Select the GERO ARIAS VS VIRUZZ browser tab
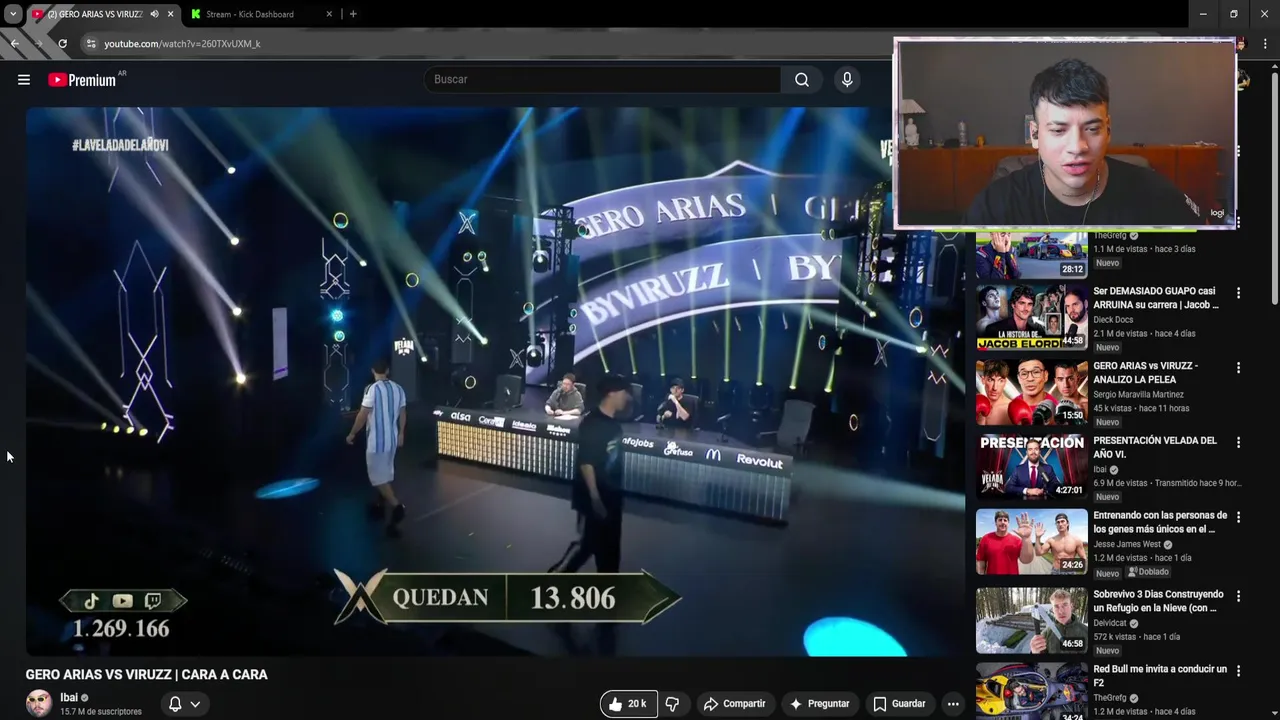 pos(100,14)
